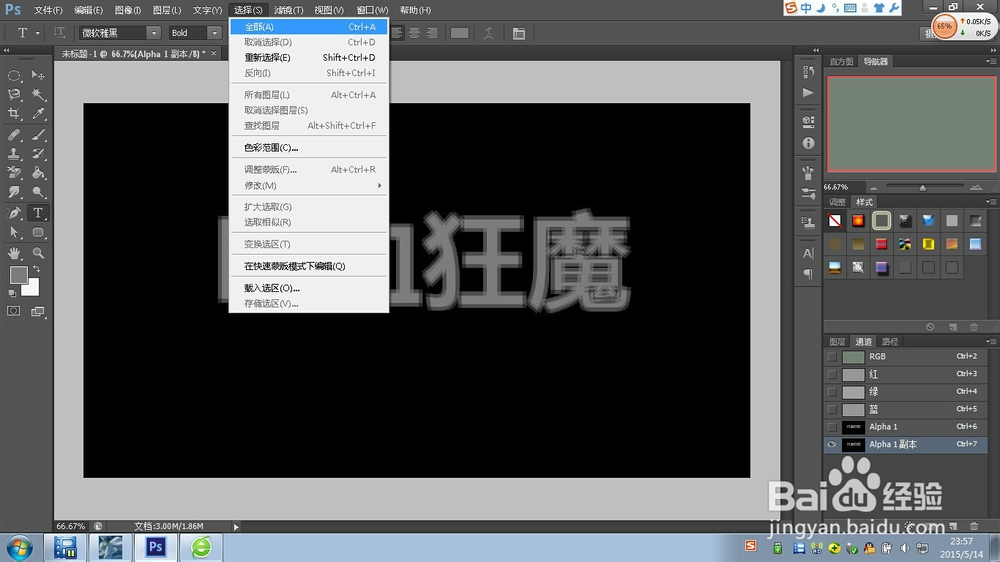Open the Actions panel play icon
Screen dimensions: 1000x562
(x=809, y=92)
